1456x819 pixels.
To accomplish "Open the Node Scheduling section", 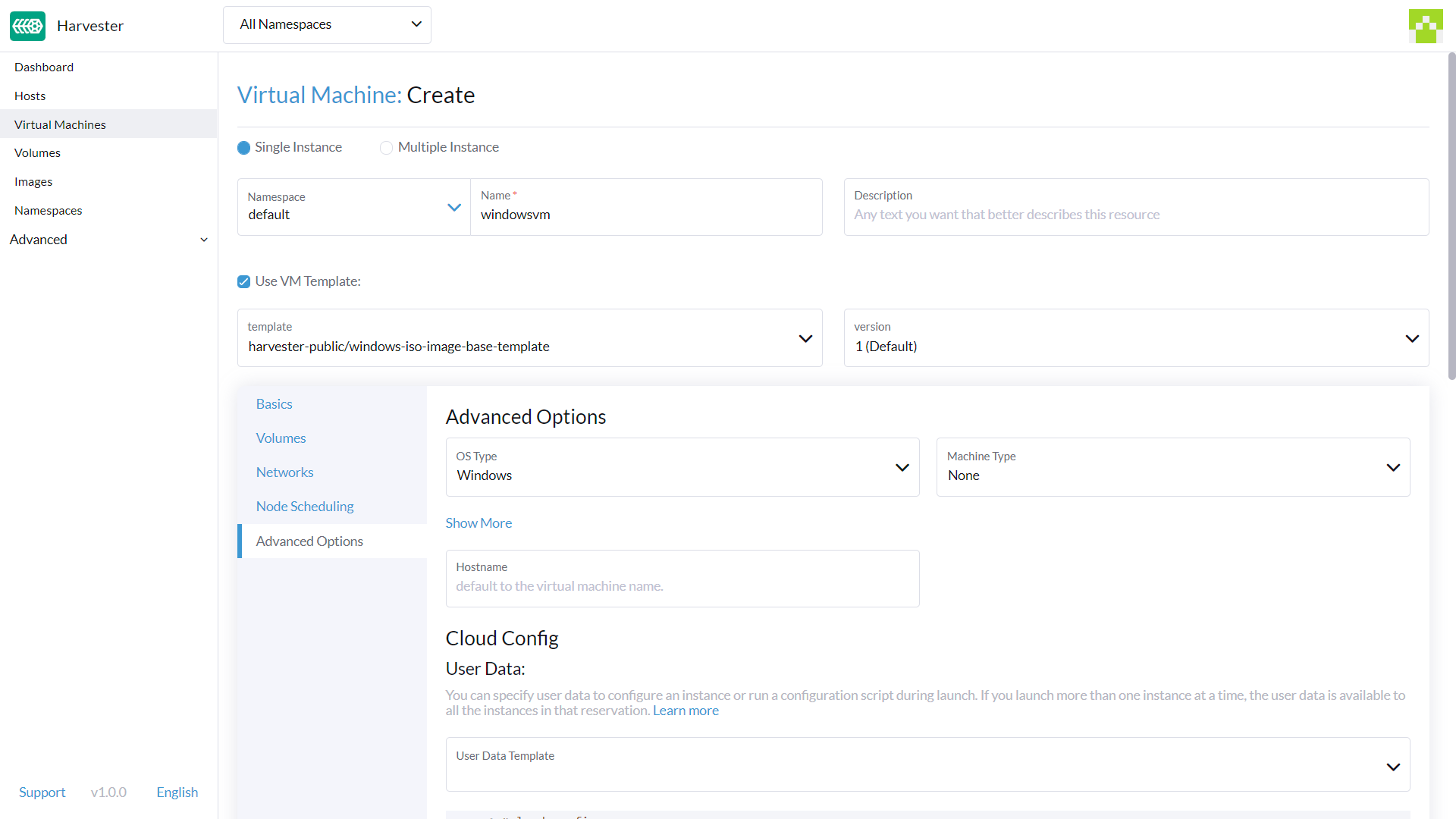I will (x=304, y=506).
